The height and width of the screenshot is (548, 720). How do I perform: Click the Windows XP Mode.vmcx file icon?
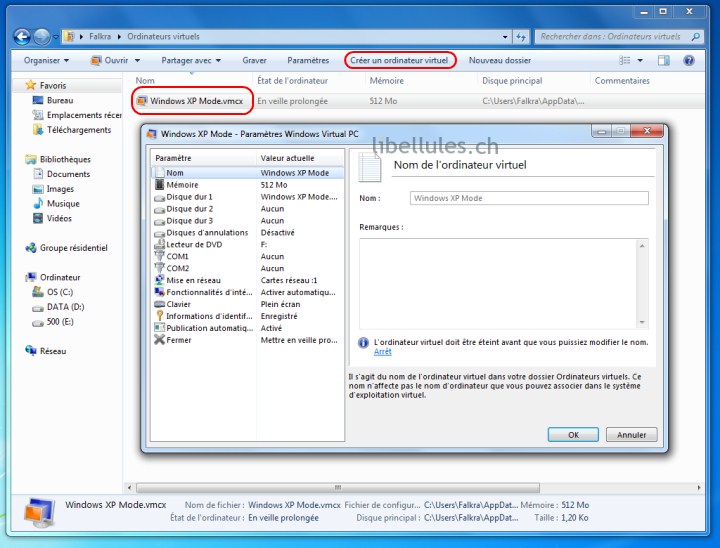pos(142,101)
